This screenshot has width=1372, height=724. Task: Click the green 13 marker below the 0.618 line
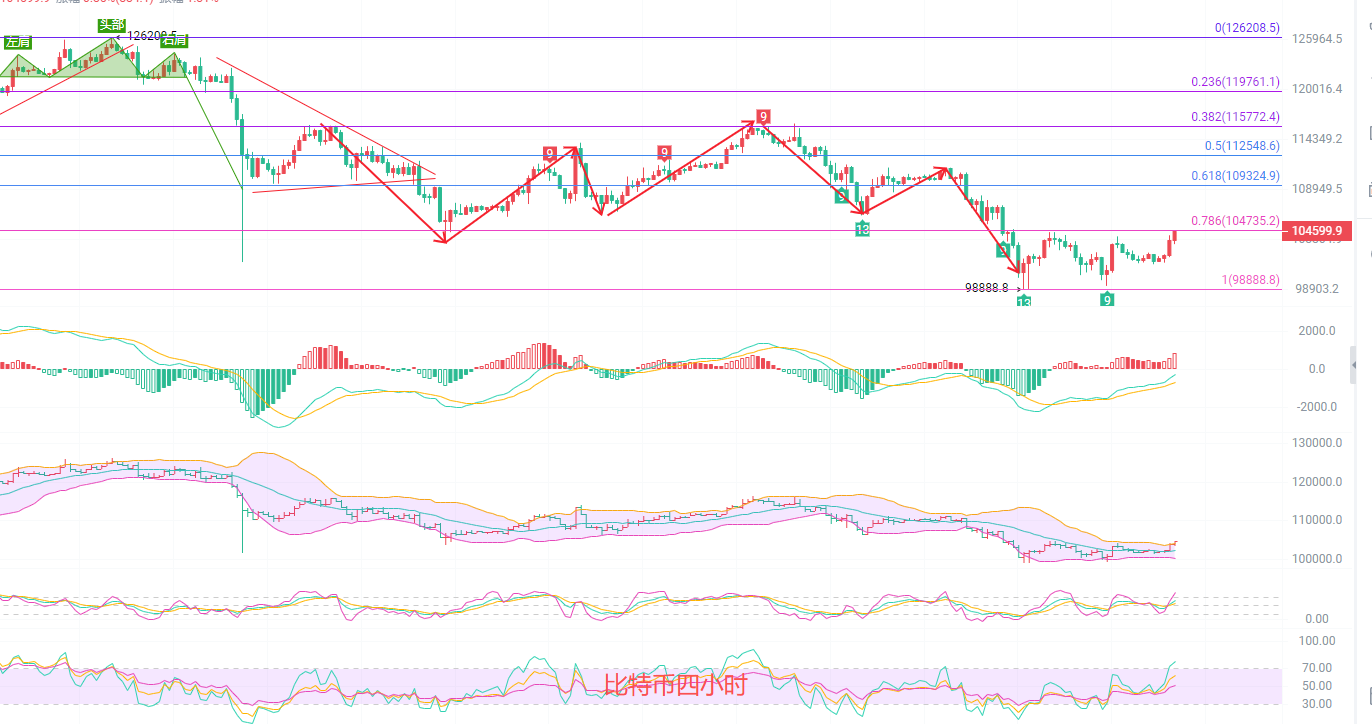click(x=862, y=229)
